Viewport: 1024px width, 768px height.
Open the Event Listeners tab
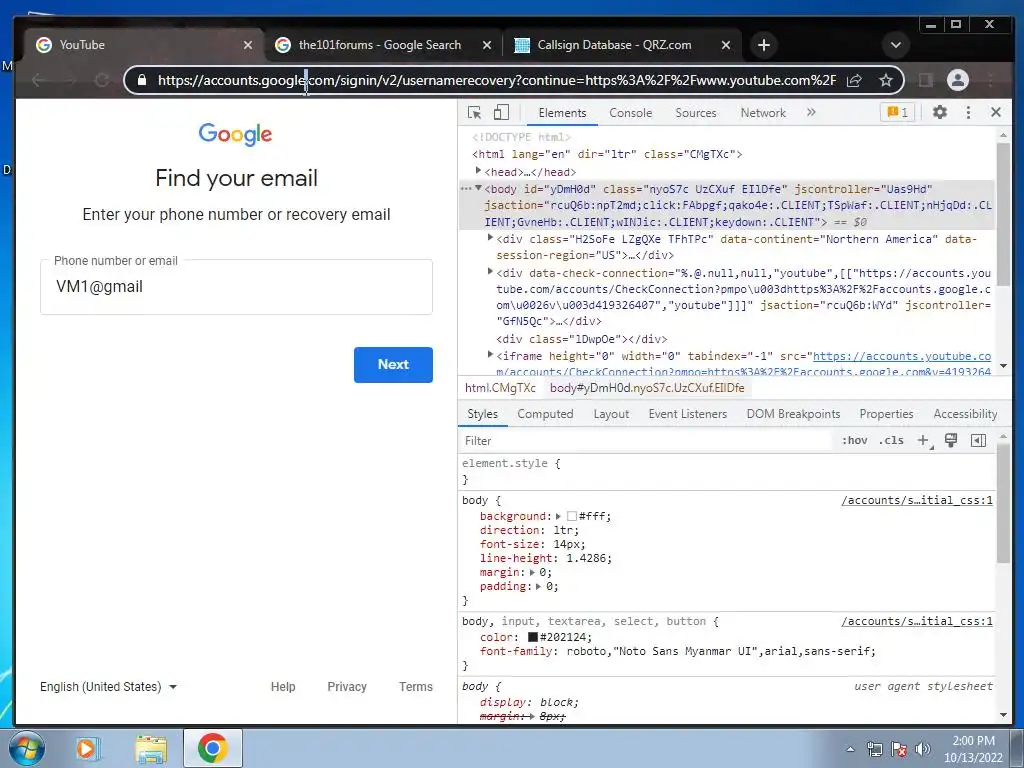pos(688,414)
